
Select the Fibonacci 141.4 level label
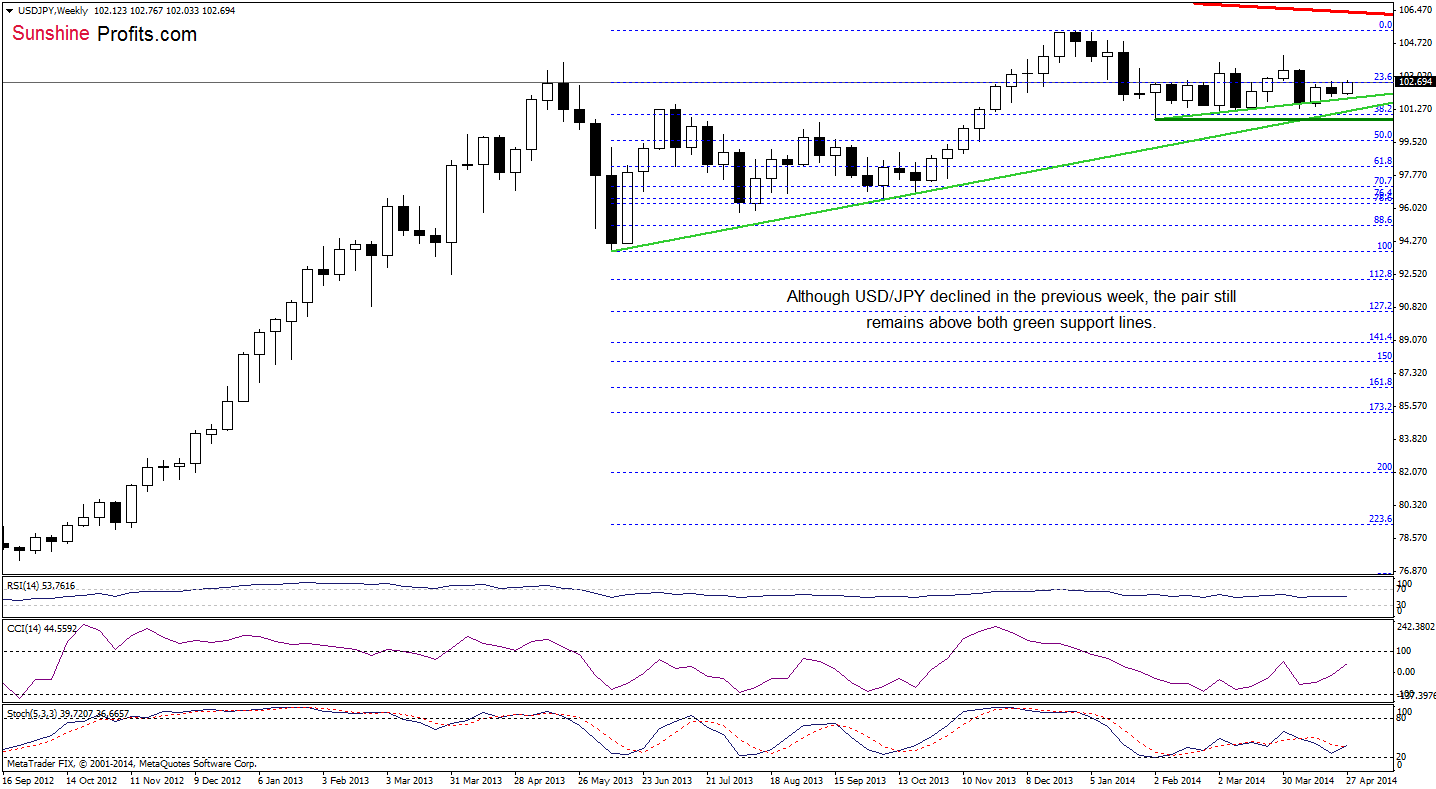[x=1382, y=338]
